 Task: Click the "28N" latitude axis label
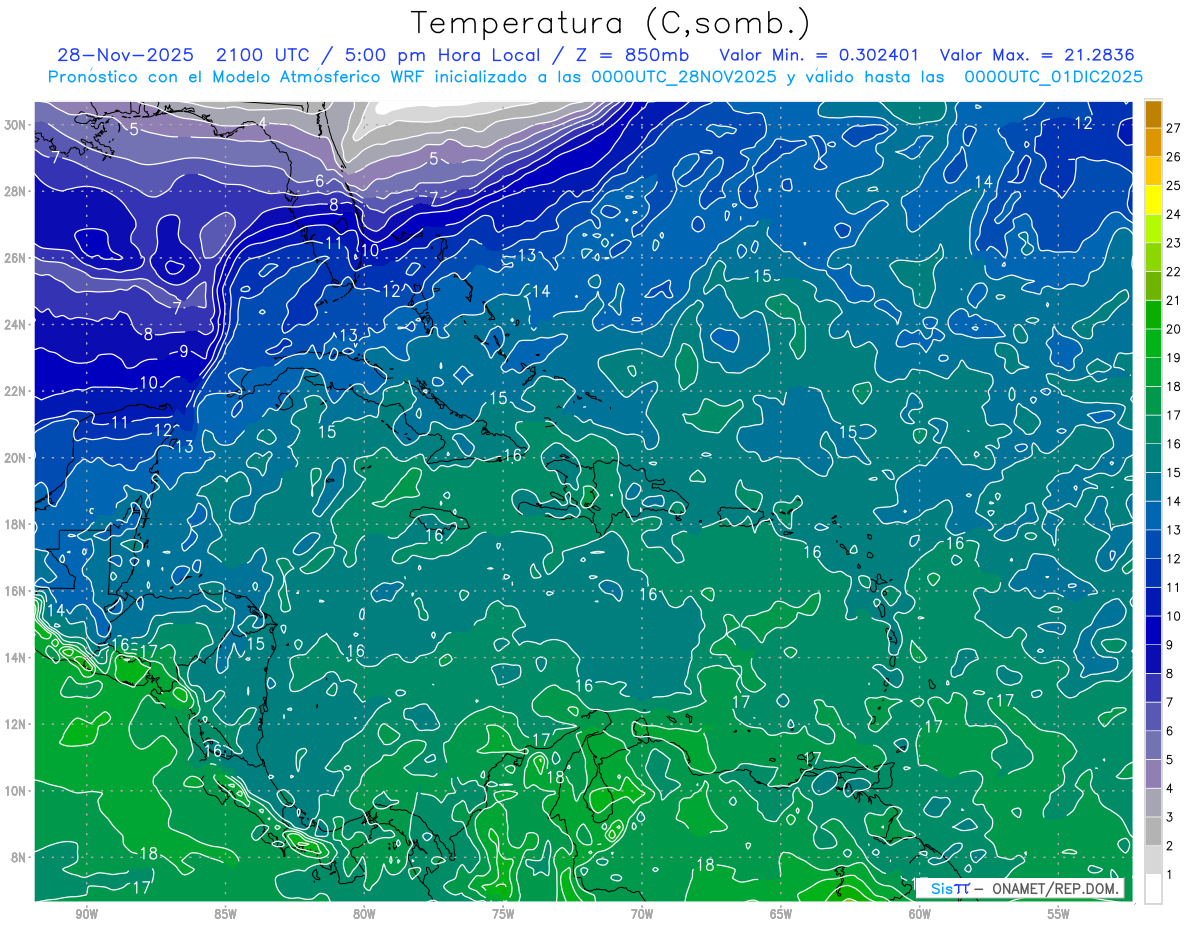coord(16,191)
